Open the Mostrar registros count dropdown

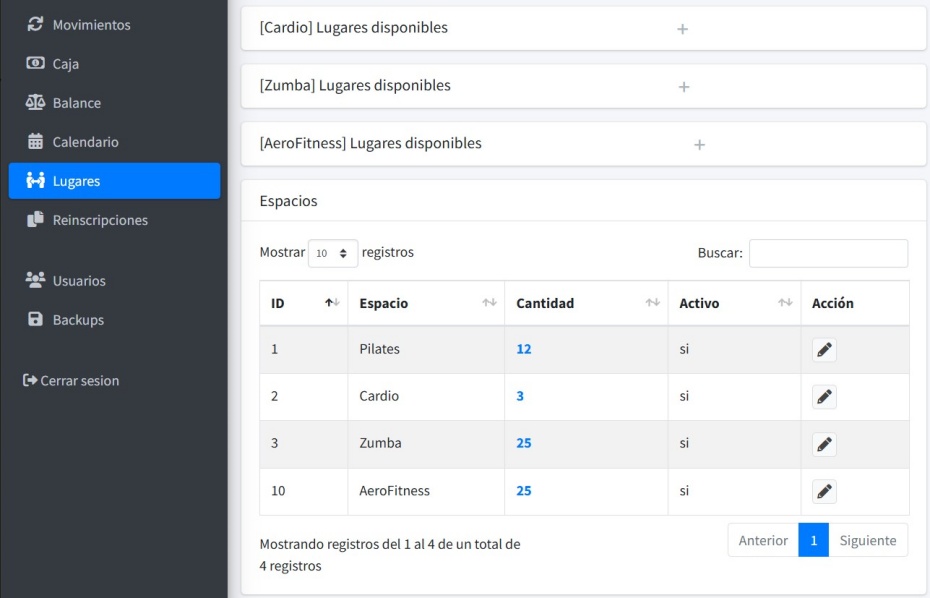[x=333, y=253]
